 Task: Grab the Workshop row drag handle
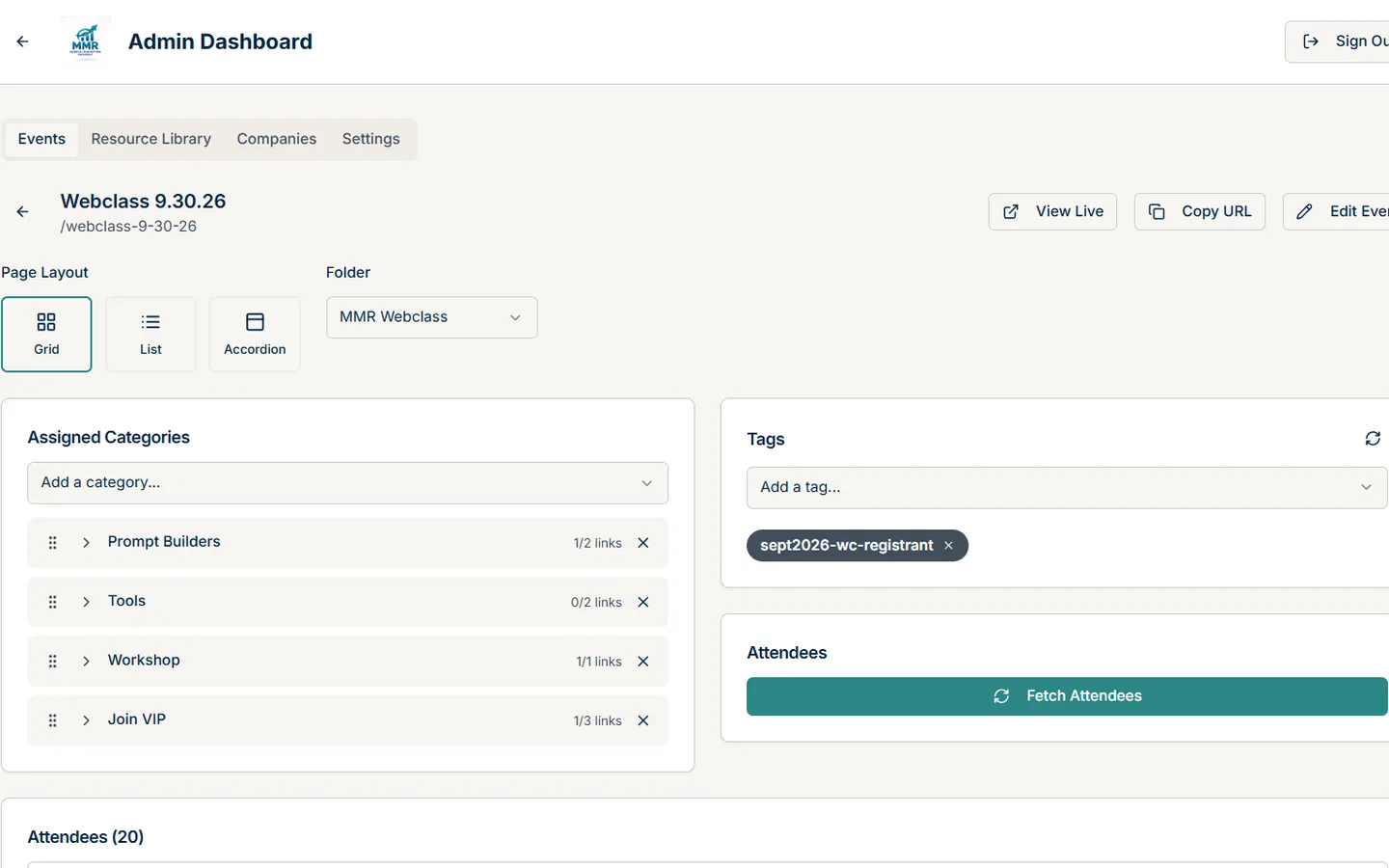pos(53,662)
